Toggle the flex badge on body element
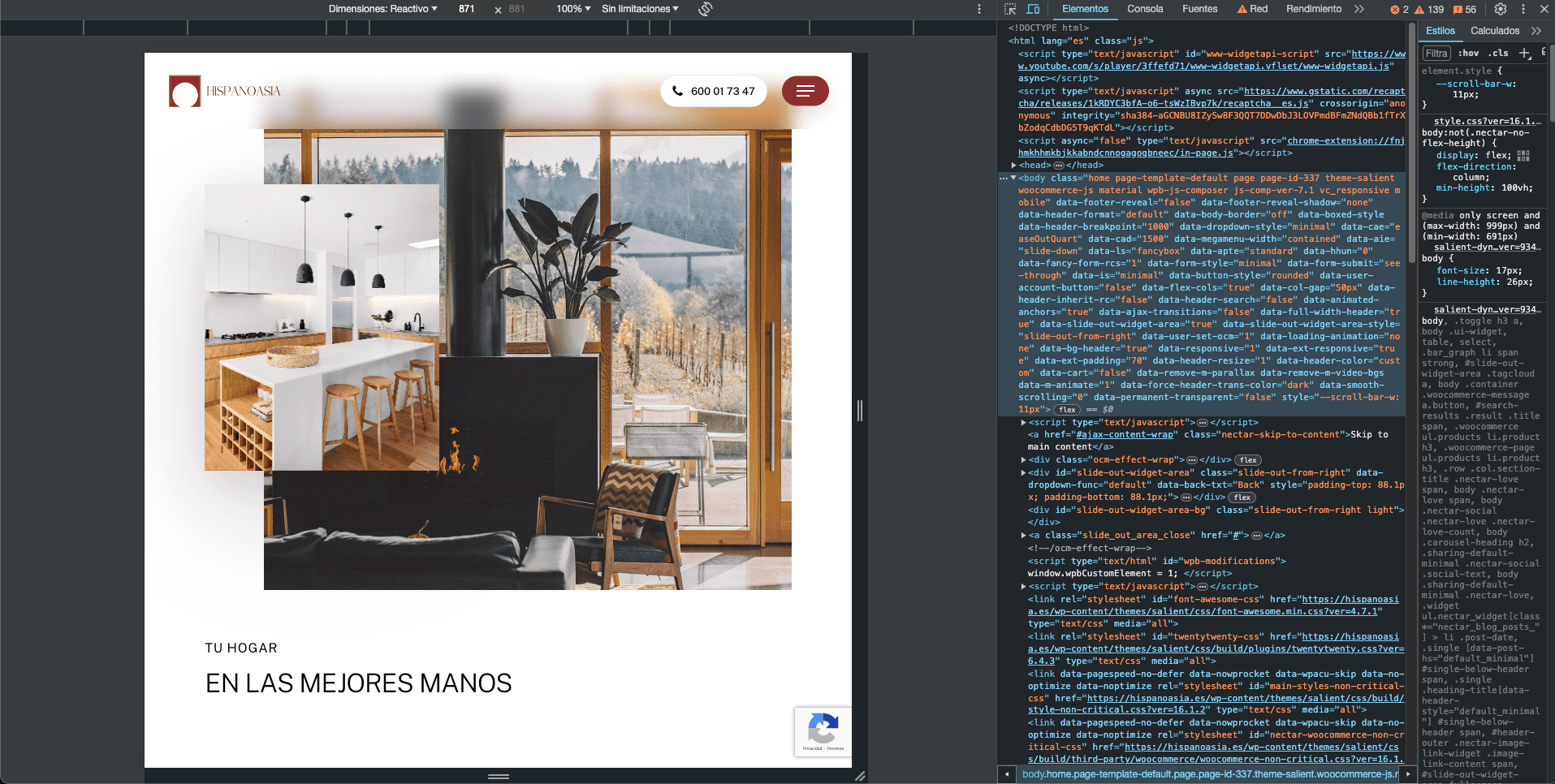The image size is (1555, 784). pos(1067,410)
